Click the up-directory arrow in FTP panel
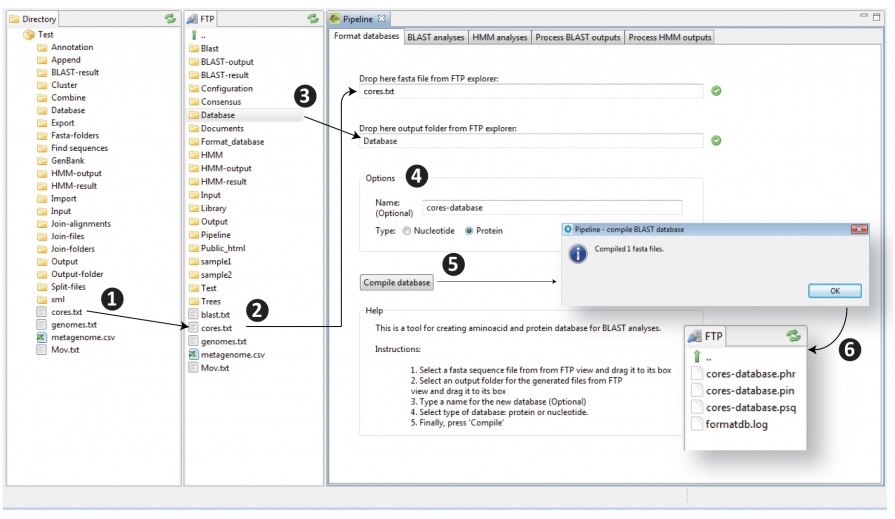Screen dimensions: 895x519 [x=193, y=35]
